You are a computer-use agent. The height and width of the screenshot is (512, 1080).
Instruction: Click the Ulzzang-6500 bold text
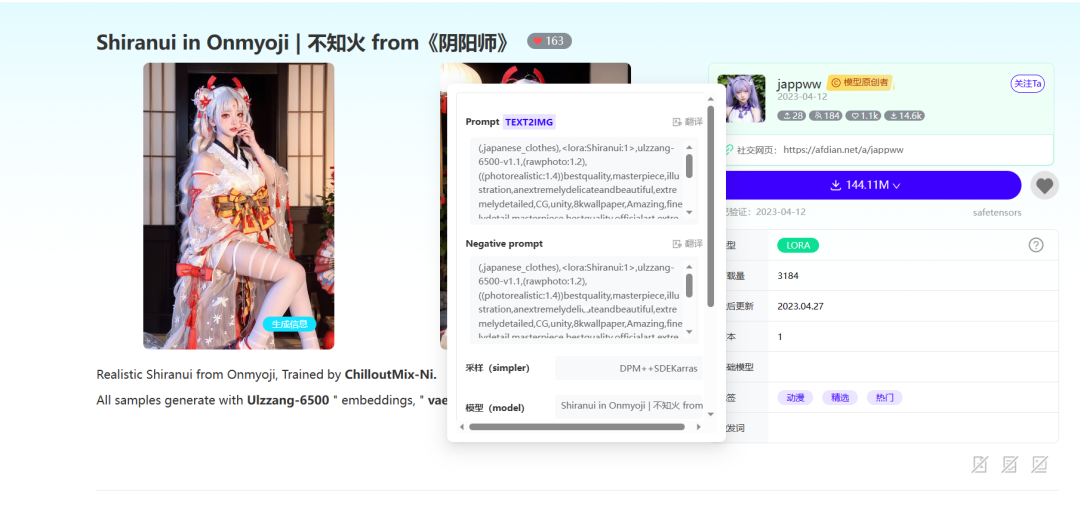click(x=288, y=400)
